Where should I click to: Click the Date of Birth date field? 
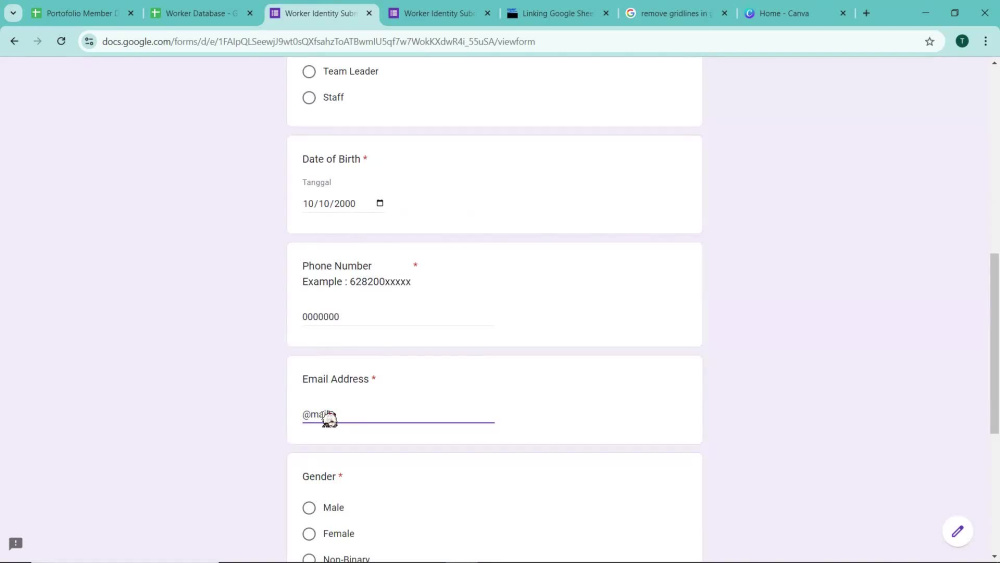(343, 203)
